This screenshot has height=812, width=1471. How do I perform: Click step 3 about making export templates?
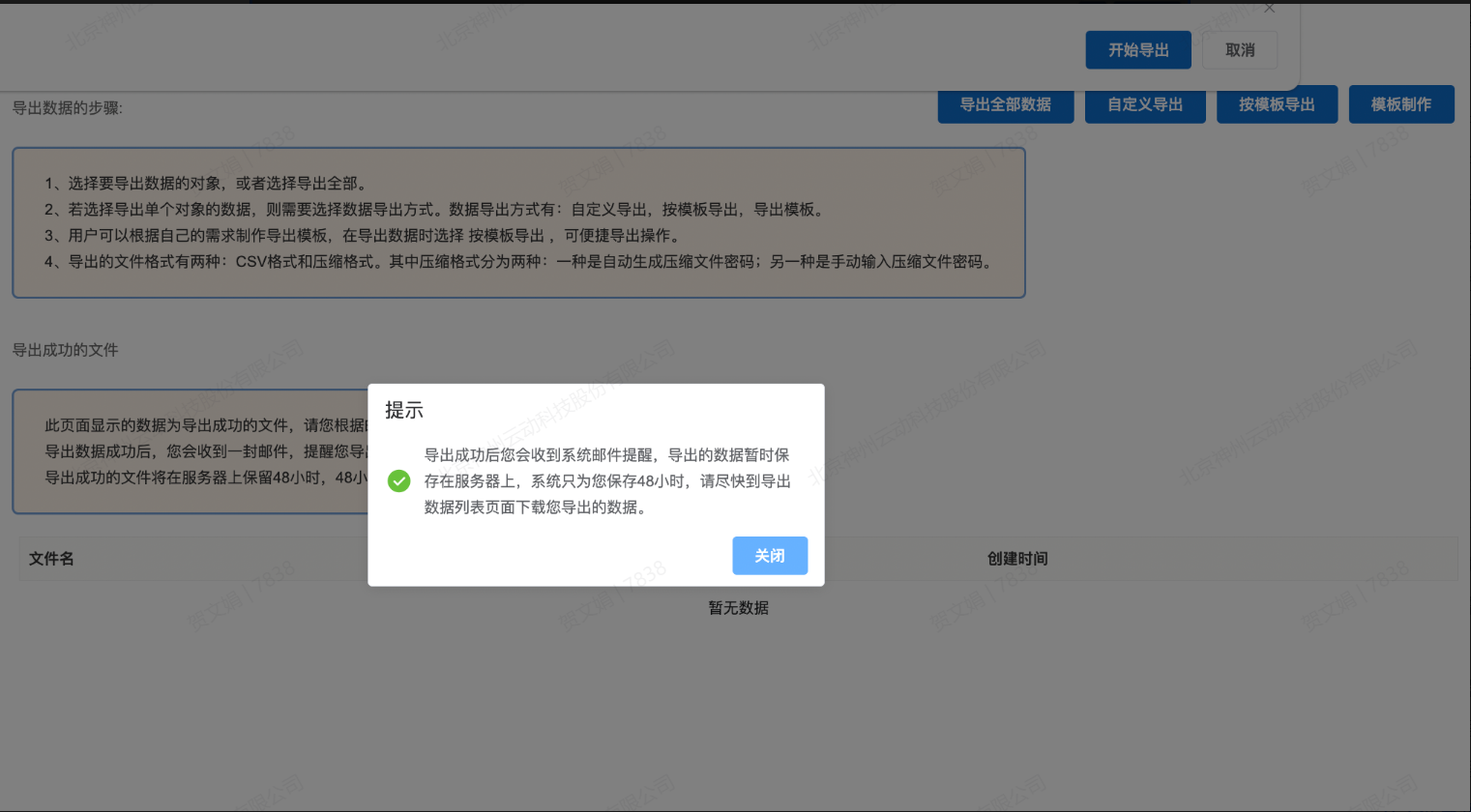pyautogui.click(x=363, y=236)
